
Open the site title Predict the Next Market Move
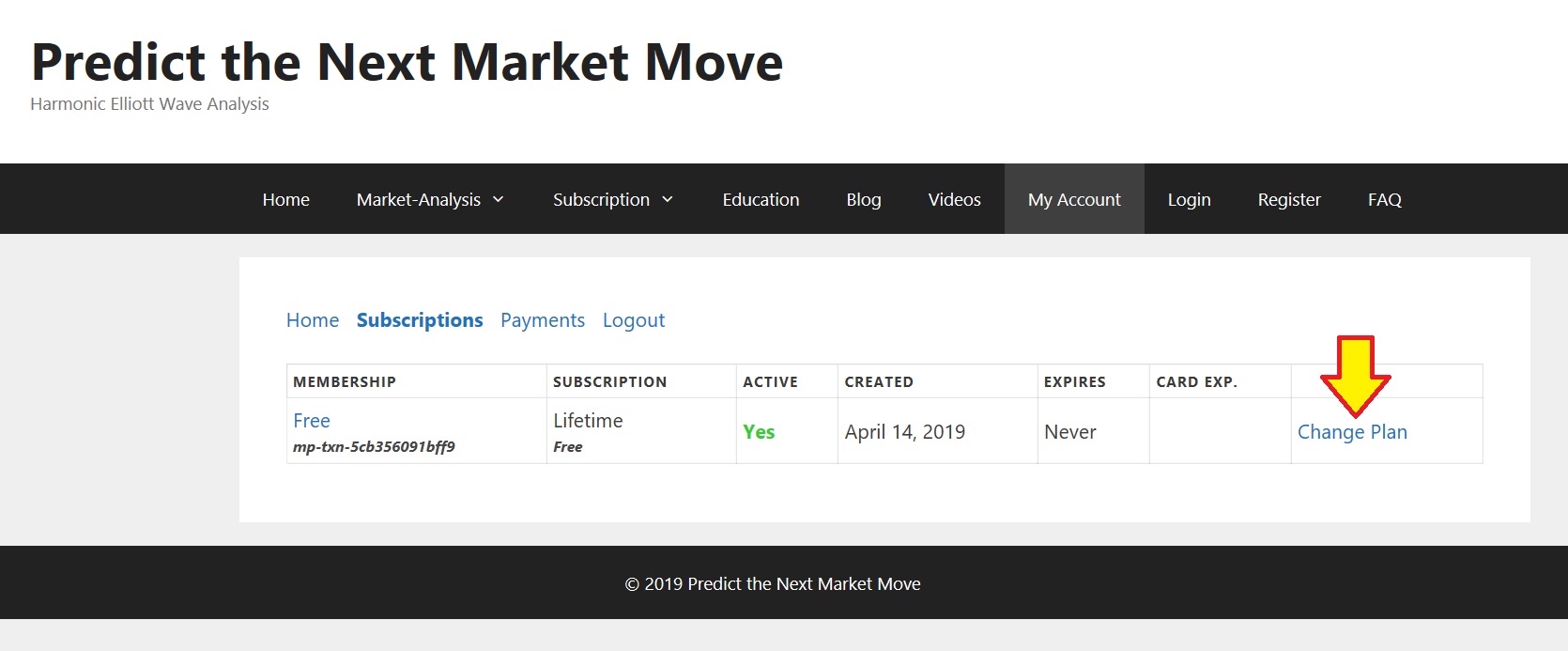407,62
